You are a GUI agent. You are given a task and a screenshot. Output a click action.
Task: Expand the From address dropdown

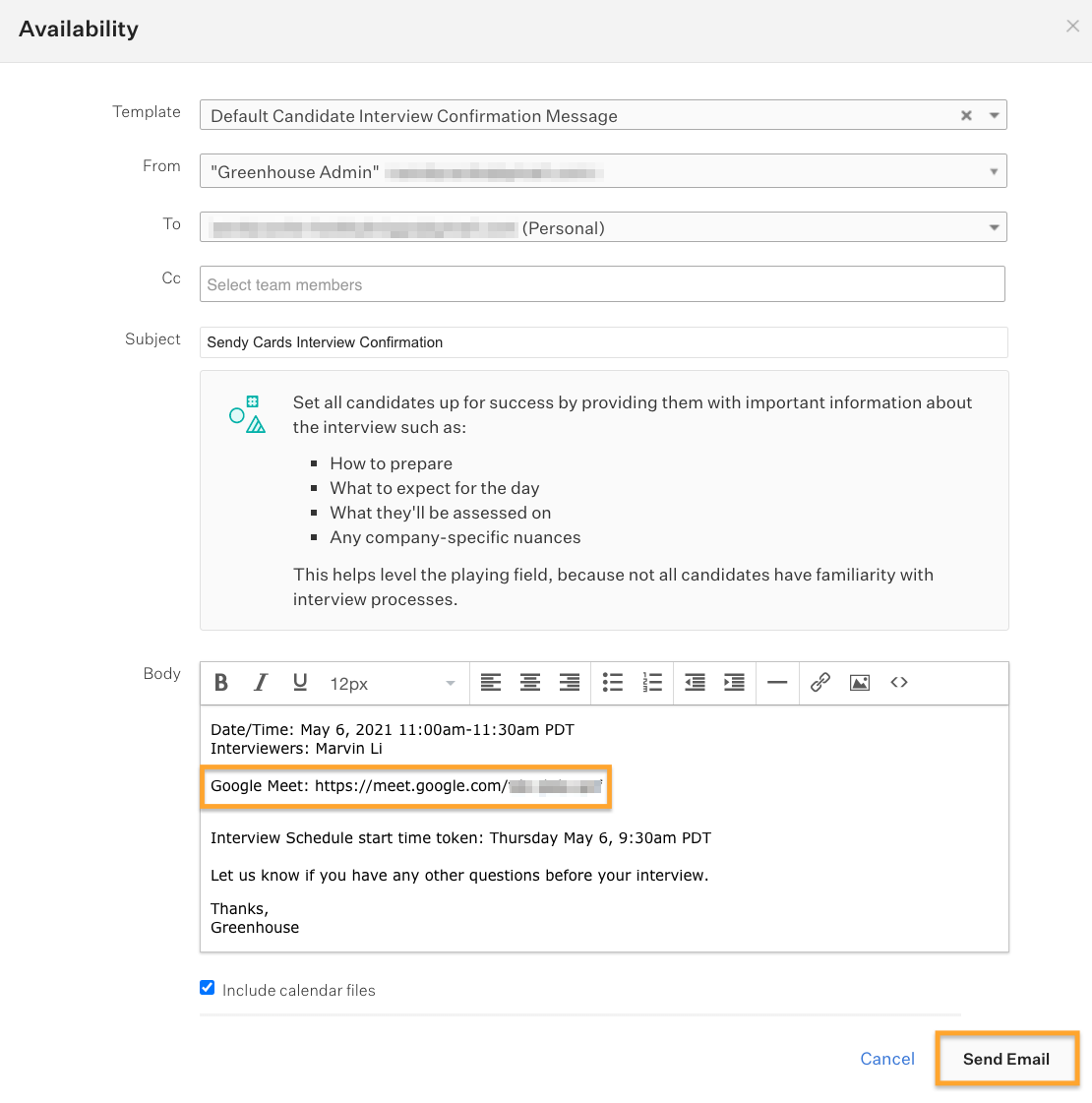994,170
